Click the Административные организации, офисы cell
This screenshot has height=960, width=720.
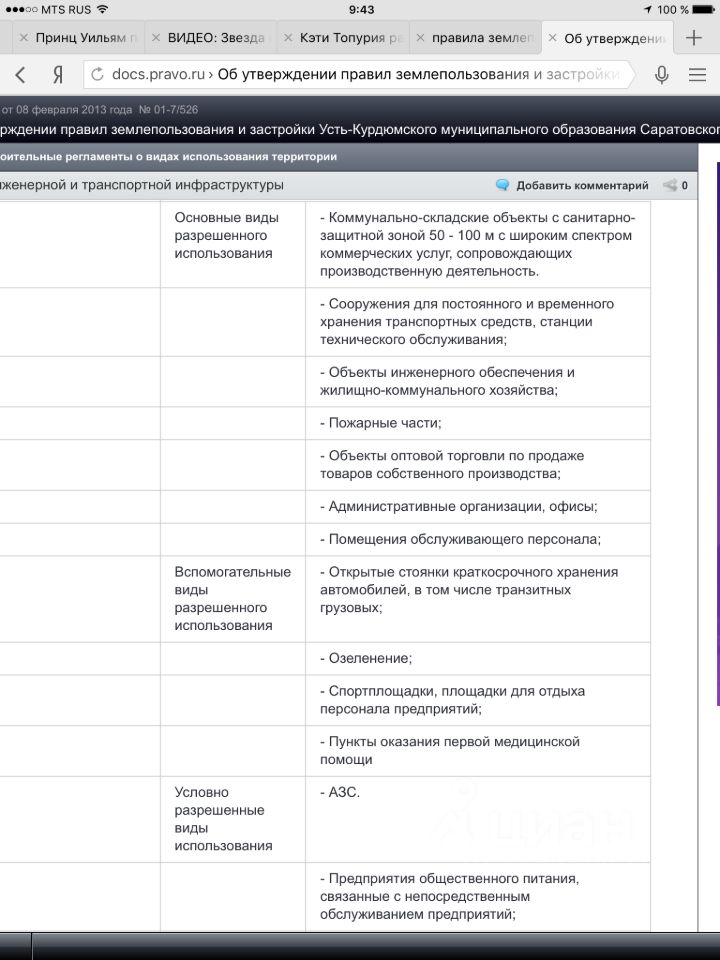(x=478, y=506)
